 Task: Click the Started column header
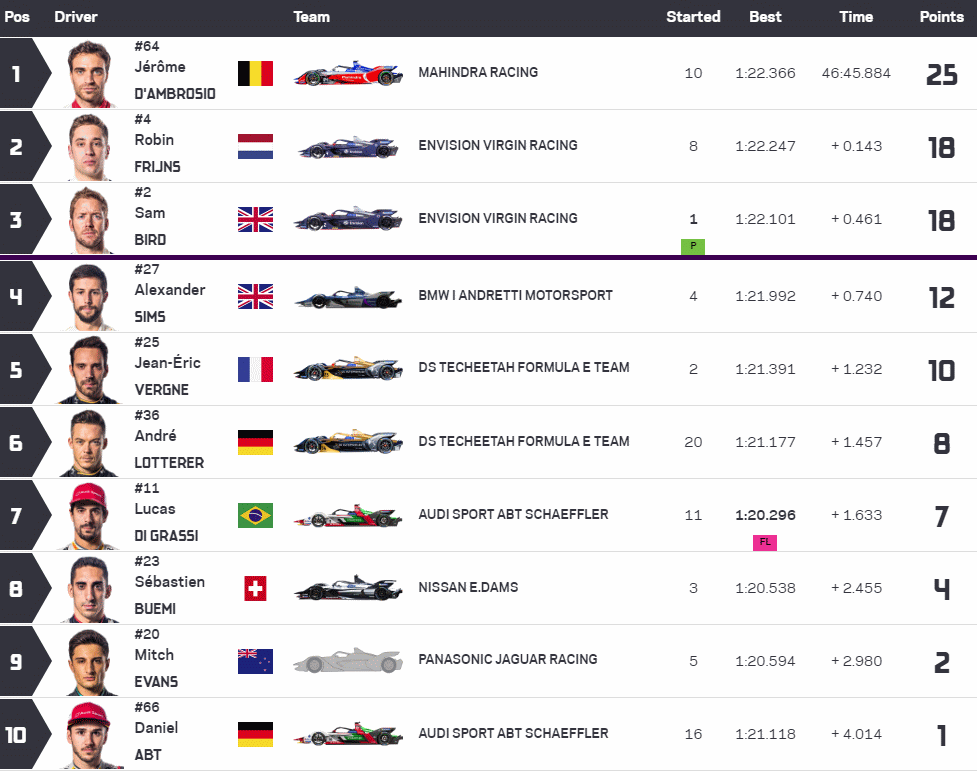693,17
